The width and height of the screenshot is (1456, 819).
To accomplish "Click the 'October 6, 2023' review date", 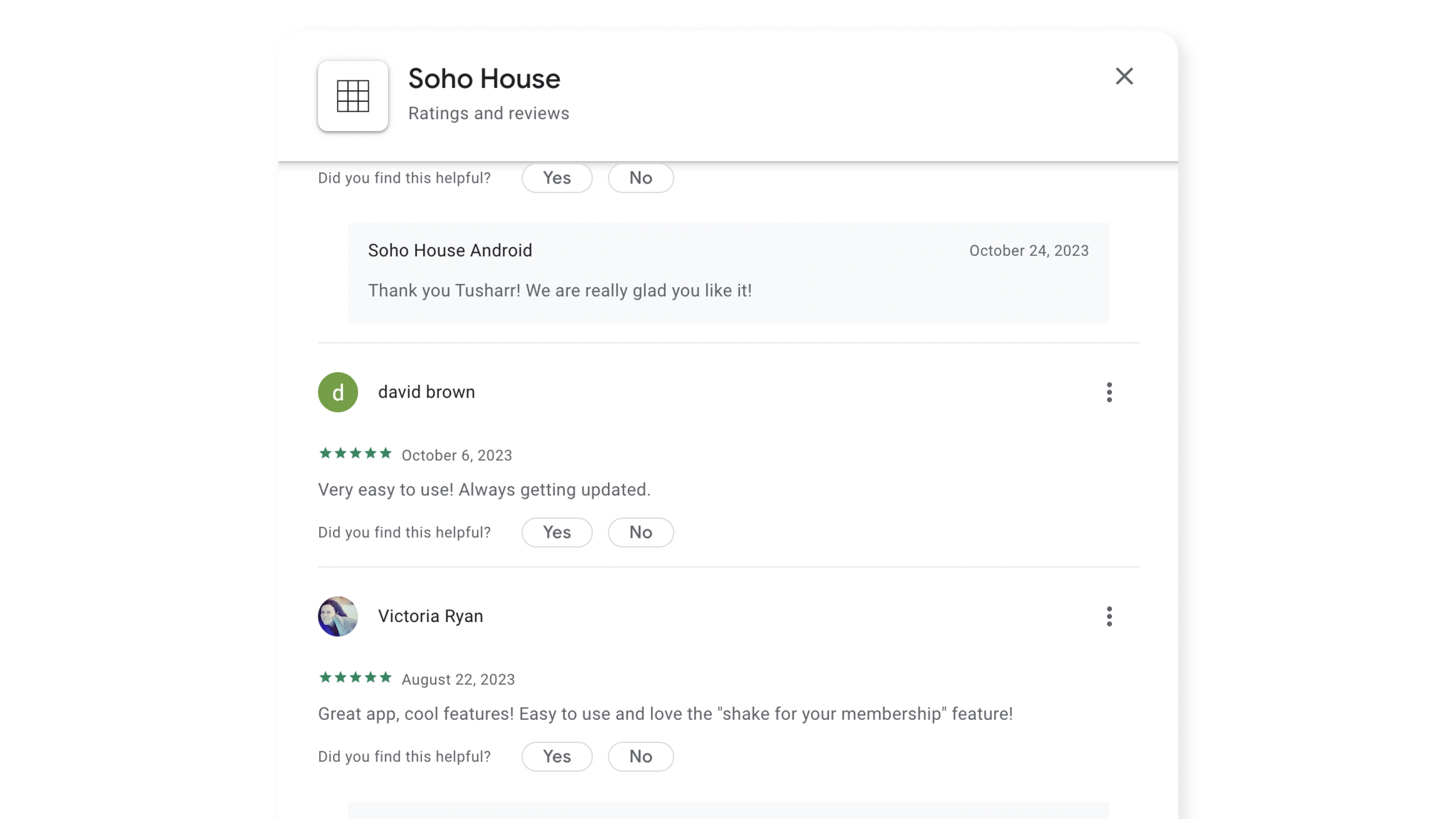I will (x=457, y=455).
